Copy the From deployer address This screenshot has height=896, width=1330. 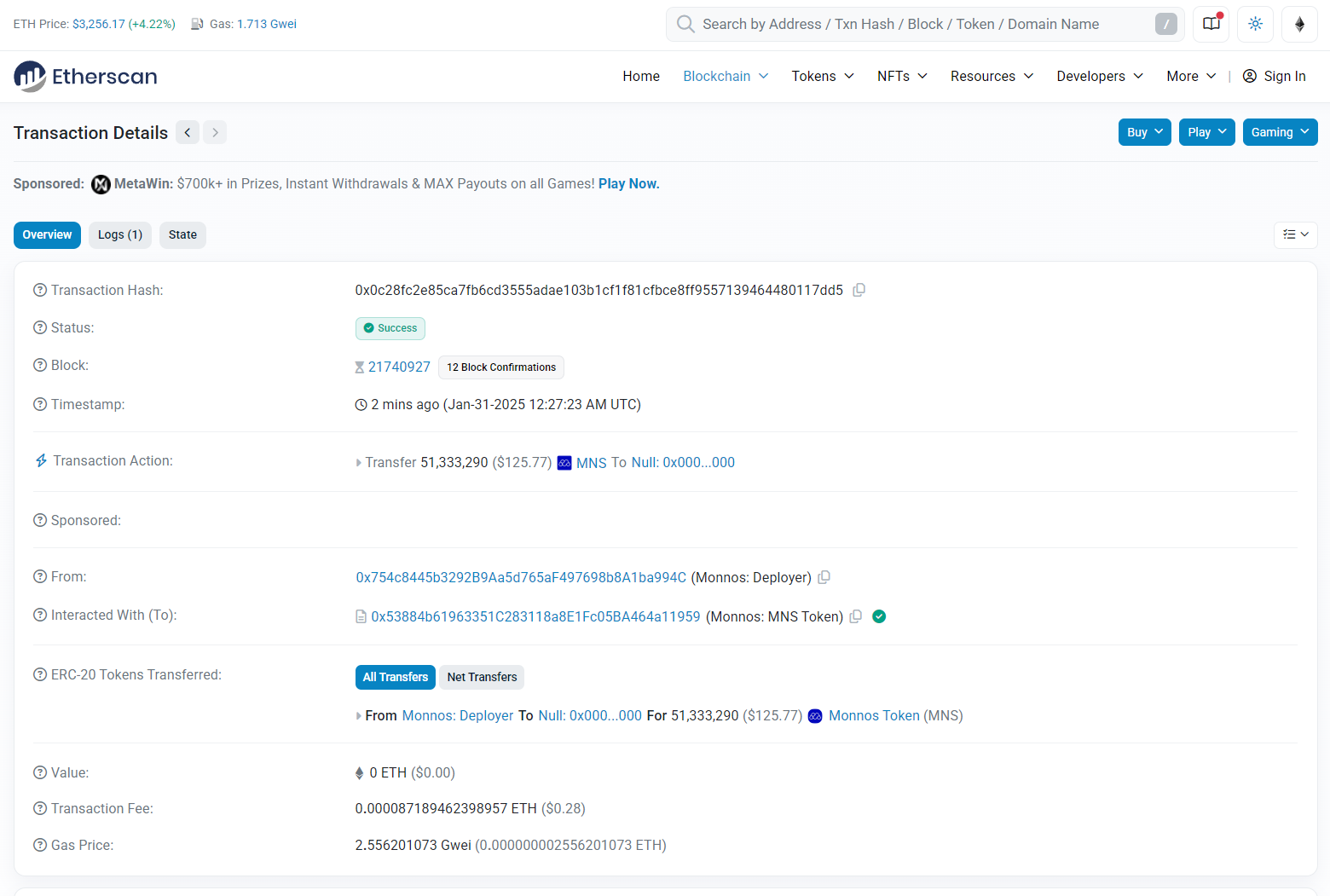coord(824,577)
